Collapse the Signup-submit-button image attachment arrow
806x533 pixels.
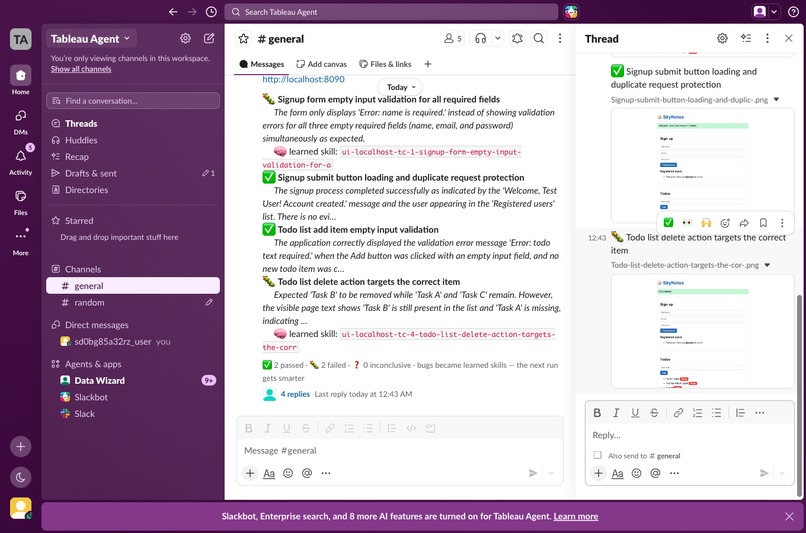point(776,100)
